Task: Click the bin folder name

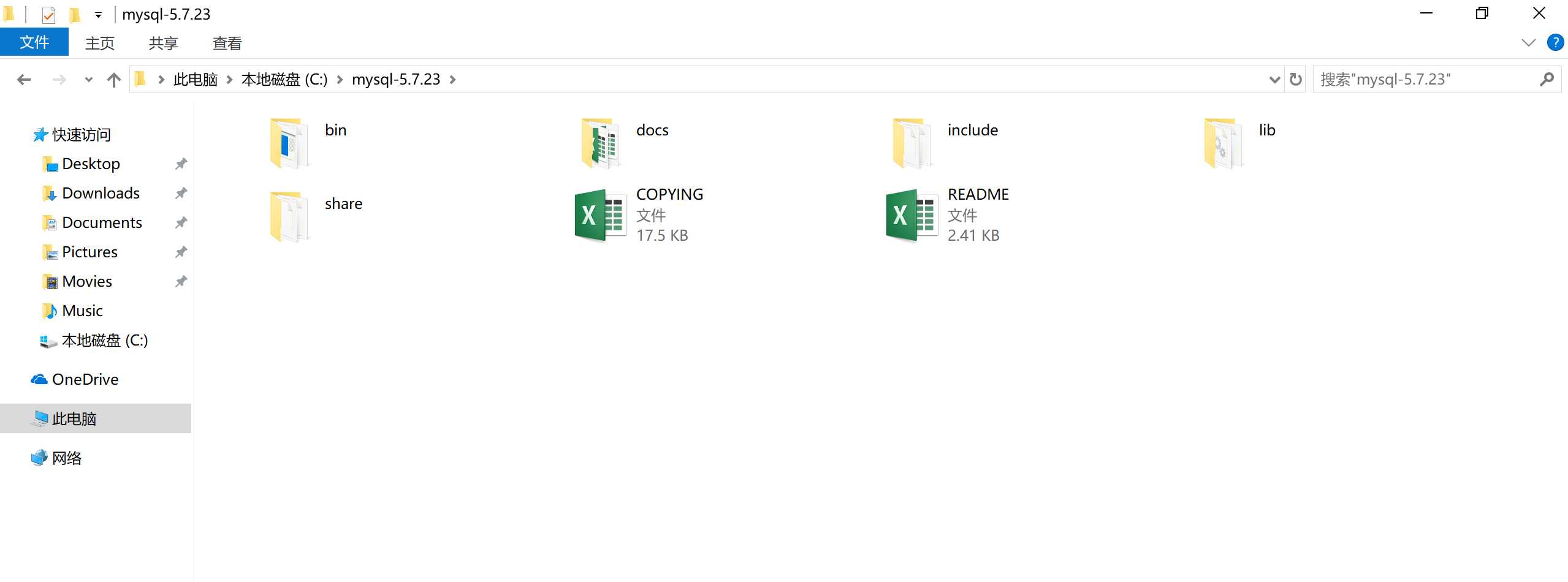Action: point(336,130)
